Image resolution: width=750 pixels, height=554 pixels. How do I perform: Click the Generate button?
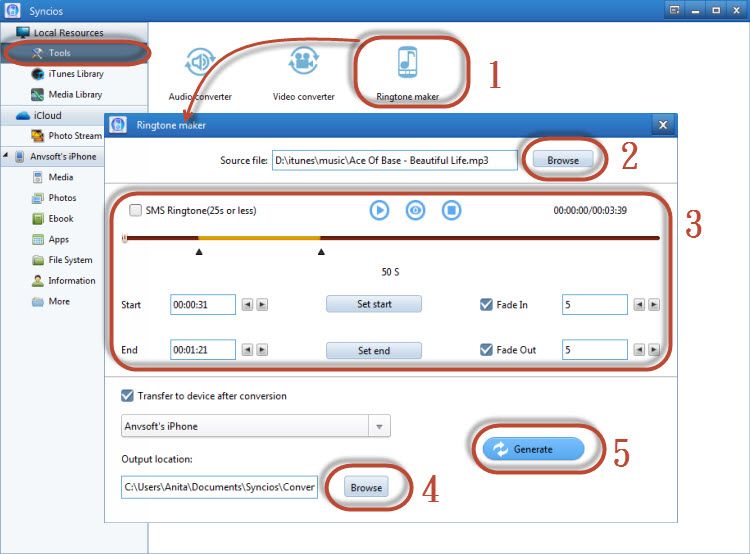click(533, 449)
